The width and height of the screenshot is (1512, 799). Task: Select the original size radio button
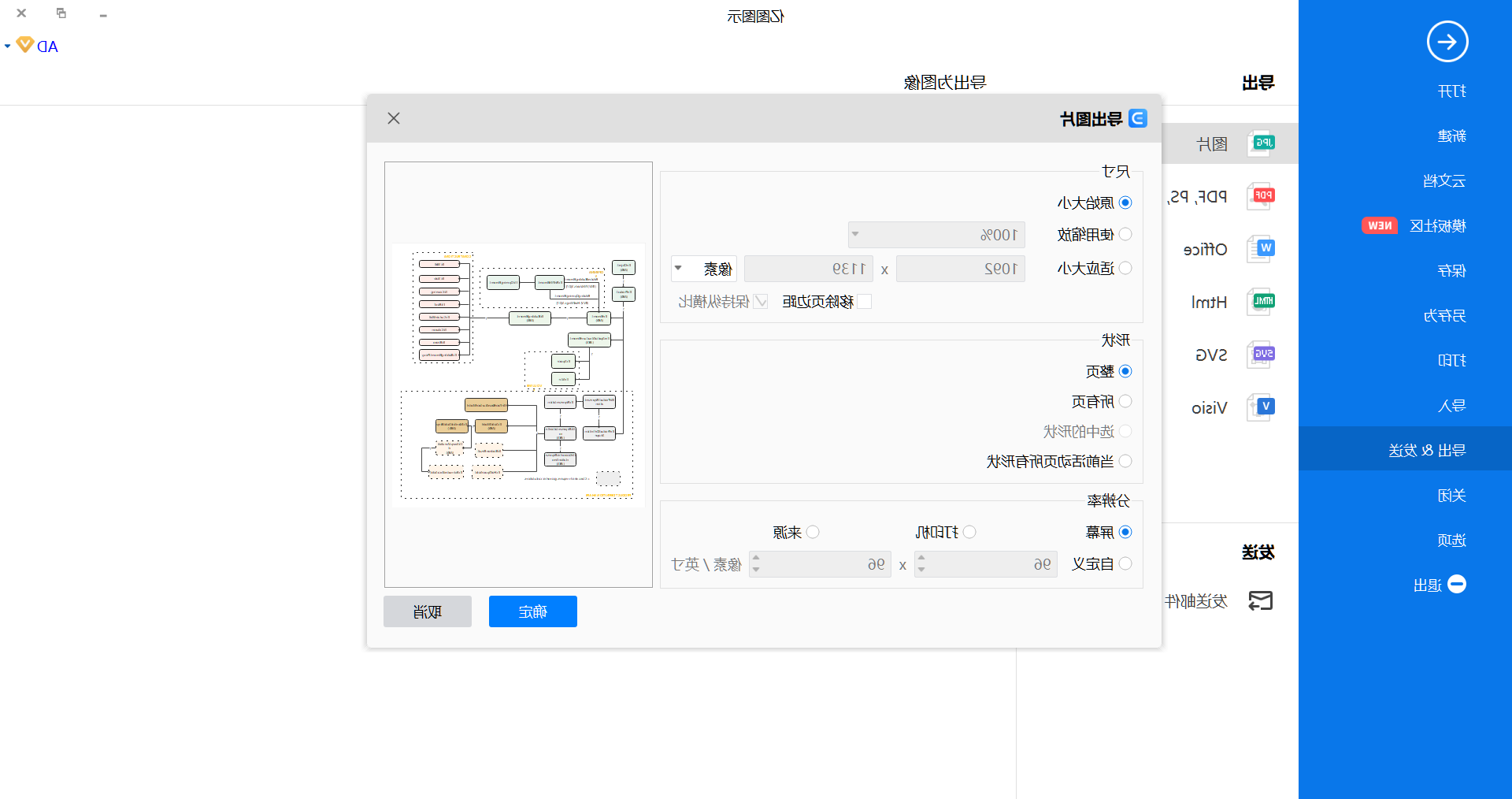(x=1125, y=203)
